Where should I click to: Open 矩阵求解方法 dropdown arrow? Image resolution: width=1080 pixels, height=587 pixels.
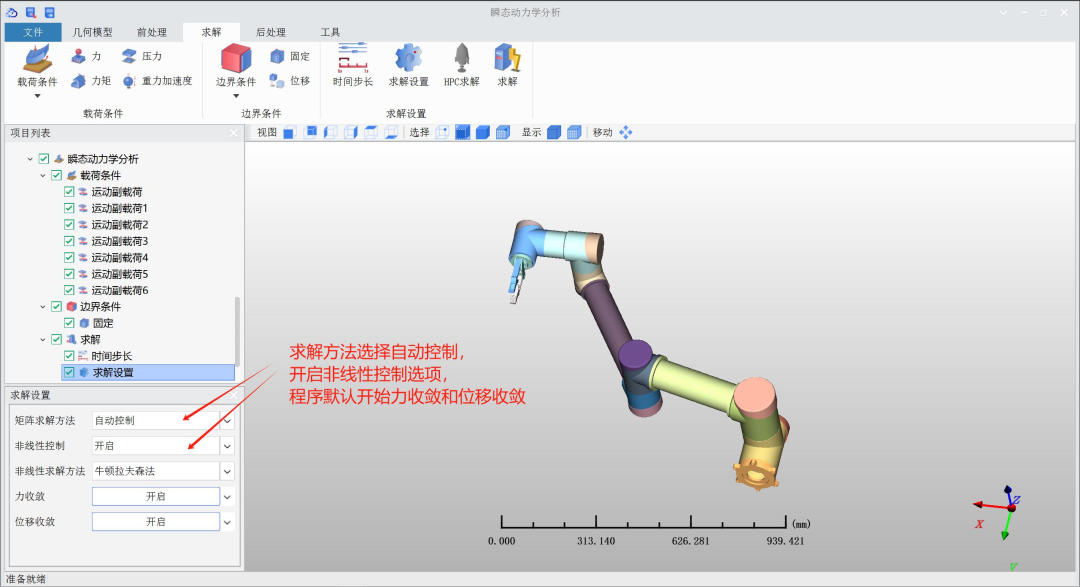227,420
